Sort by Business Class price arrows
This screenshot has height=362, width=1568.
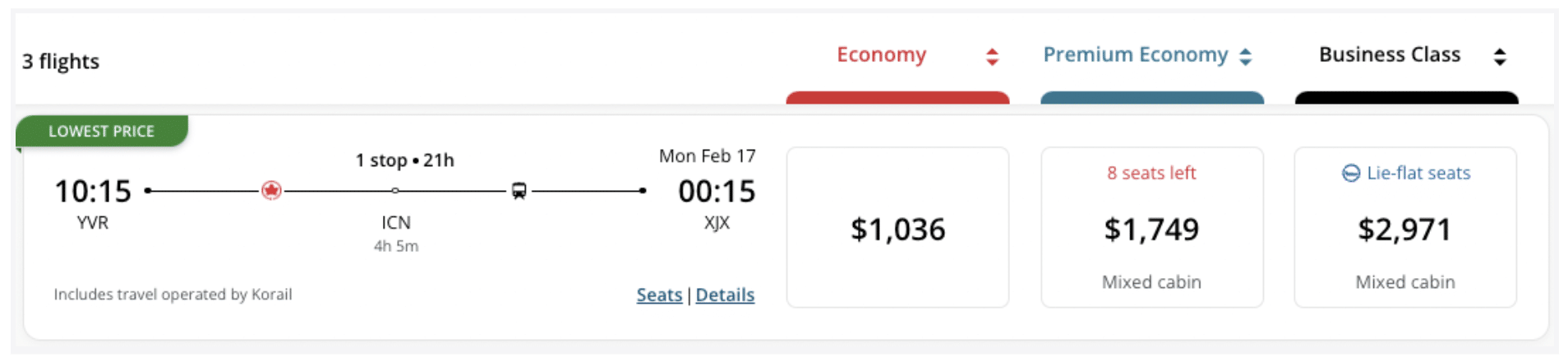(1499, 56)
